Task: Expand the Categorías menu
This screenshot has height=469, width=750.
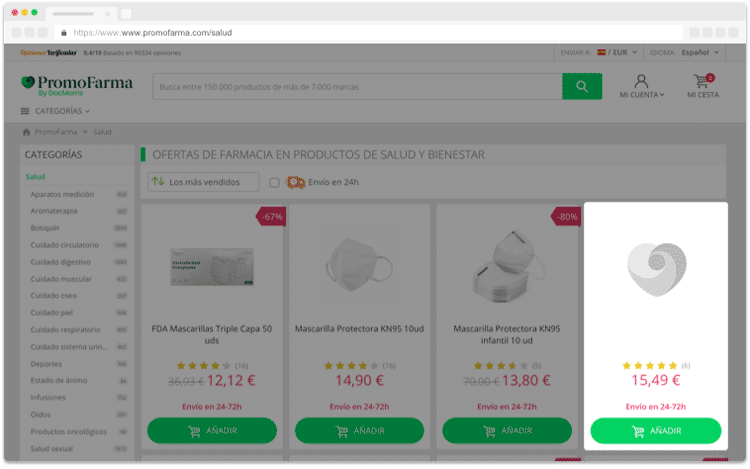Action: [55, 111]
